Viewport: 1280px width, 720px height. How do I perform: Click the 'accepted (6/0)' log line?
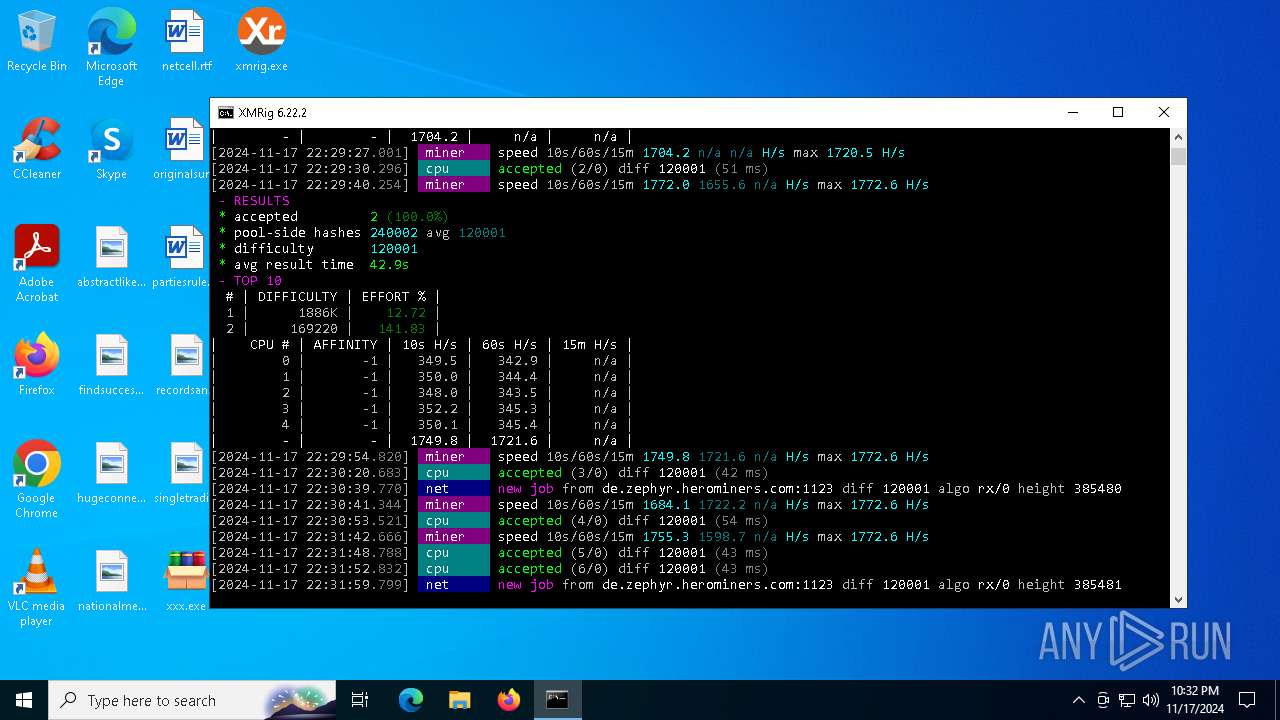pyautogui.click(x=490, y=569)
